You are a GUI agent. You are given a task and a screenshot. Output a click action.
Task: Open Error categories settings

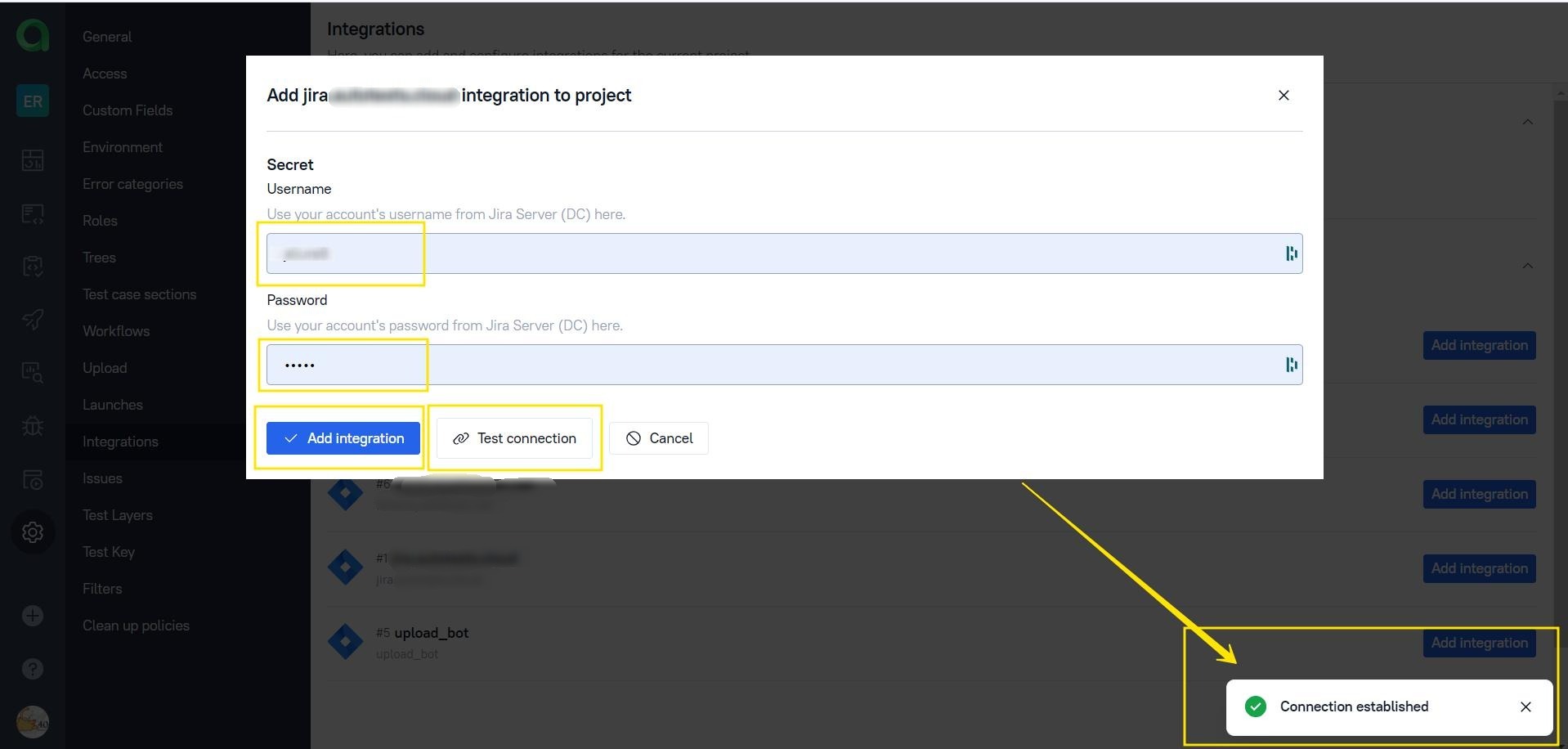132,184
